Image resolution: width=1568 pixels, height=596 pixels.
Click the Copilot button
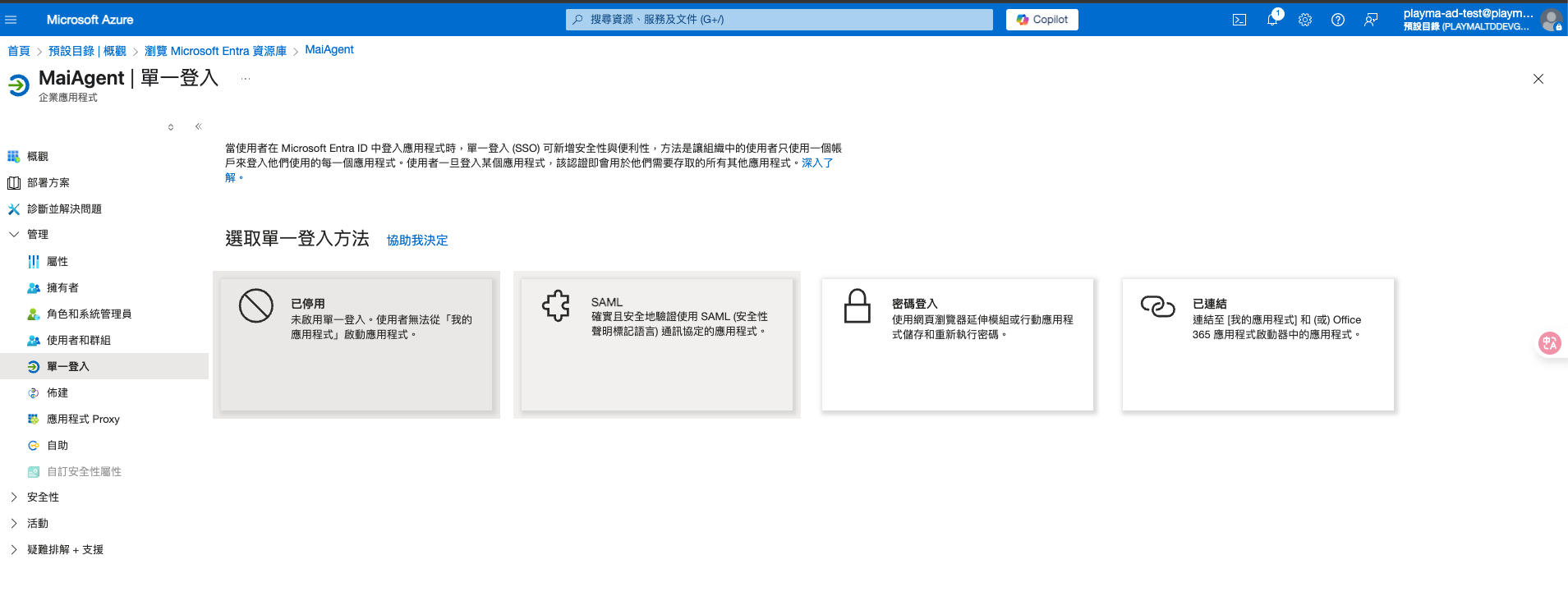pyautogui.click(x=1042, y=20)
